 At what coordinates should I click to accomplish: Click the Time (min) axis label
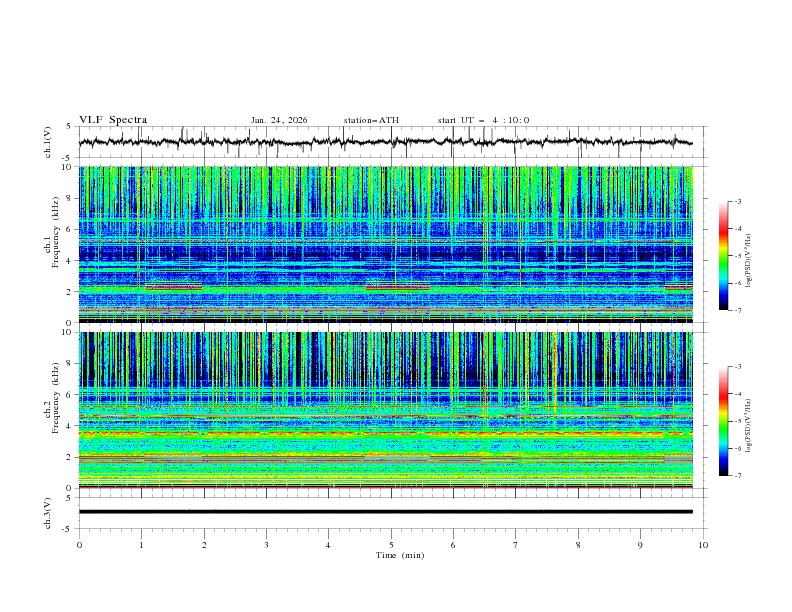tap(400, 554)
